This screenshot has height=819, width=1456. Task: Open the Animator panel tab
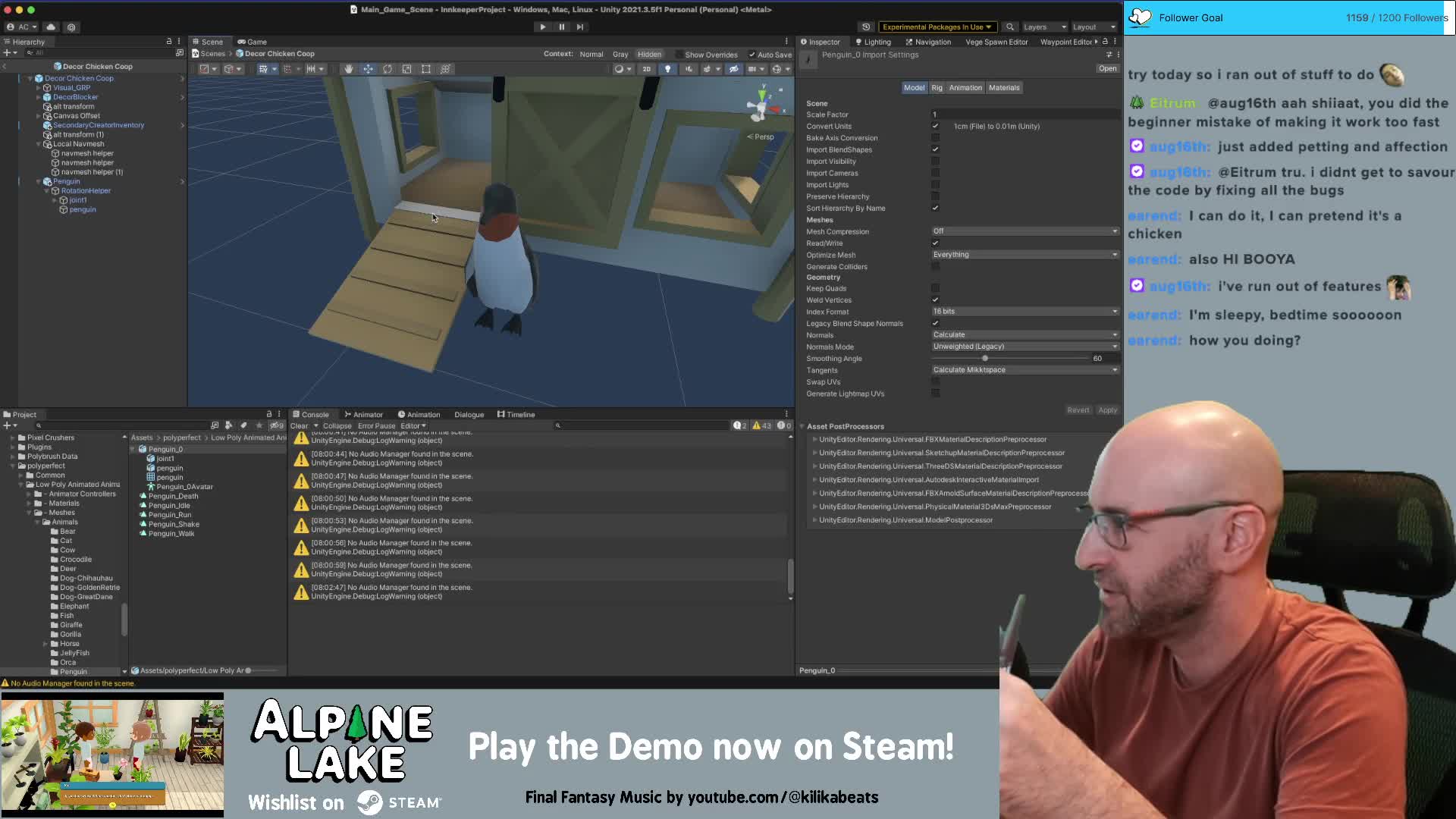(x=363, y=415)
